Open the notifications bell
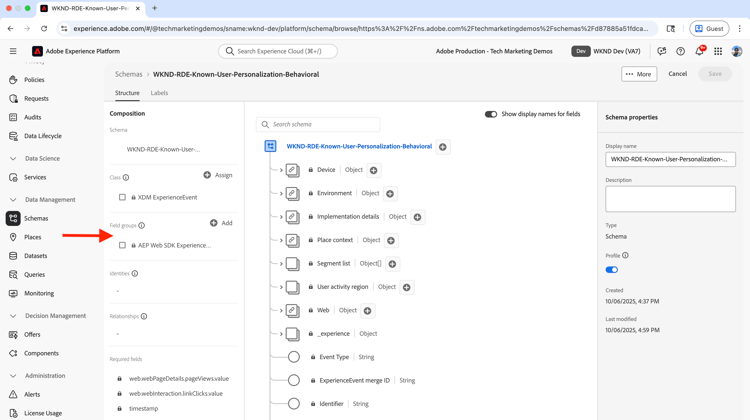 (699, 51)
